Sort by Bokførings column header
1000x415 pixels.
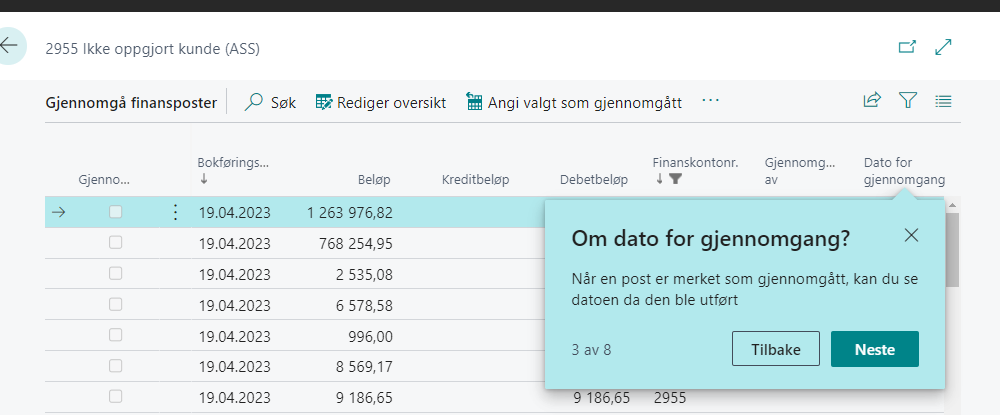click(234, 163)
